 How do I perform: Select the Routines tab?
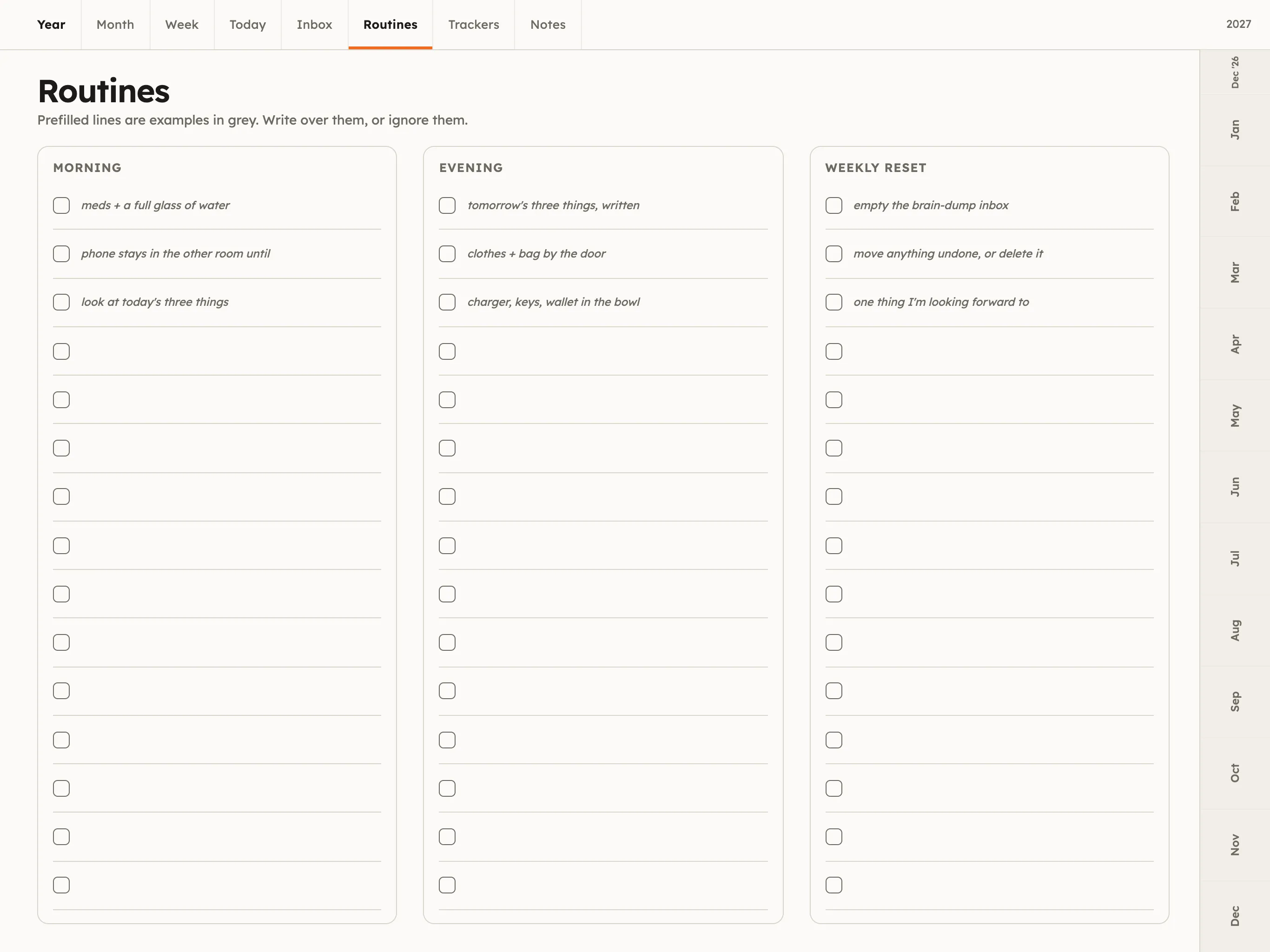tap(390, 25)
